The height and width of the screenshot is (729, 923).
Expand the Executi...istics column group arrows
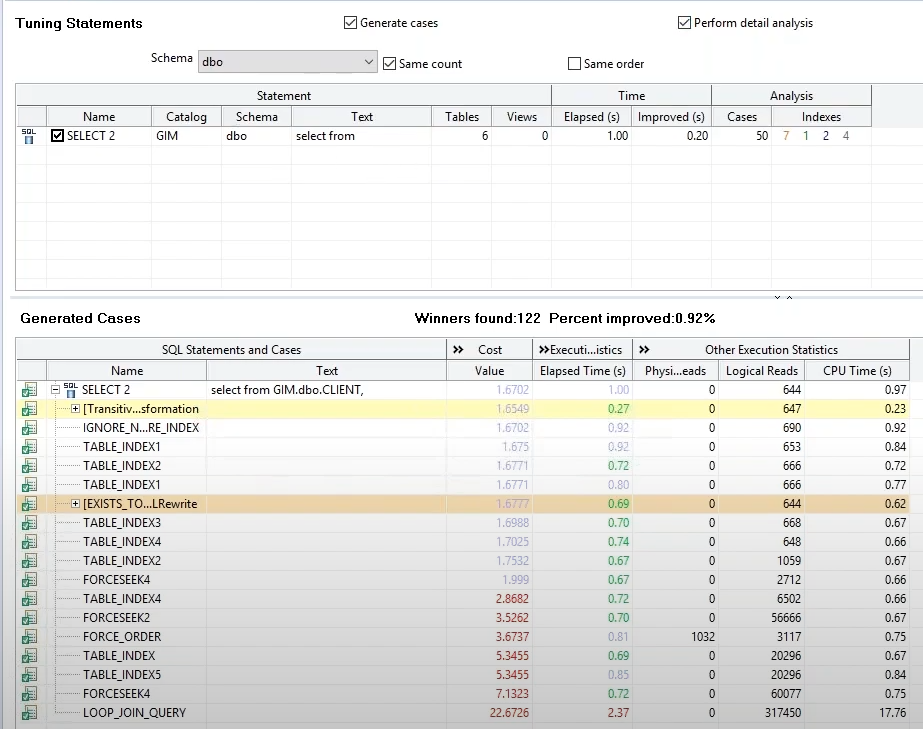(544, 350)
